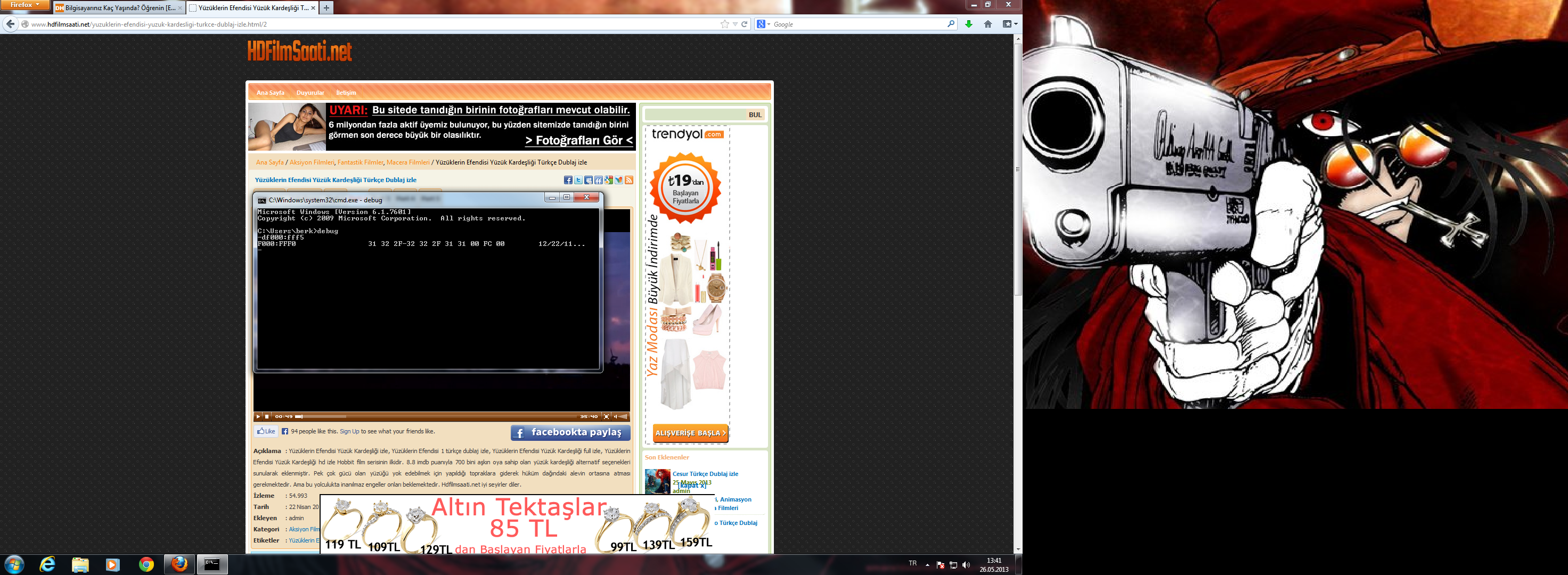Click the Sign Up link
This screenshot has width=1568, height=575.
coord(349,431)
